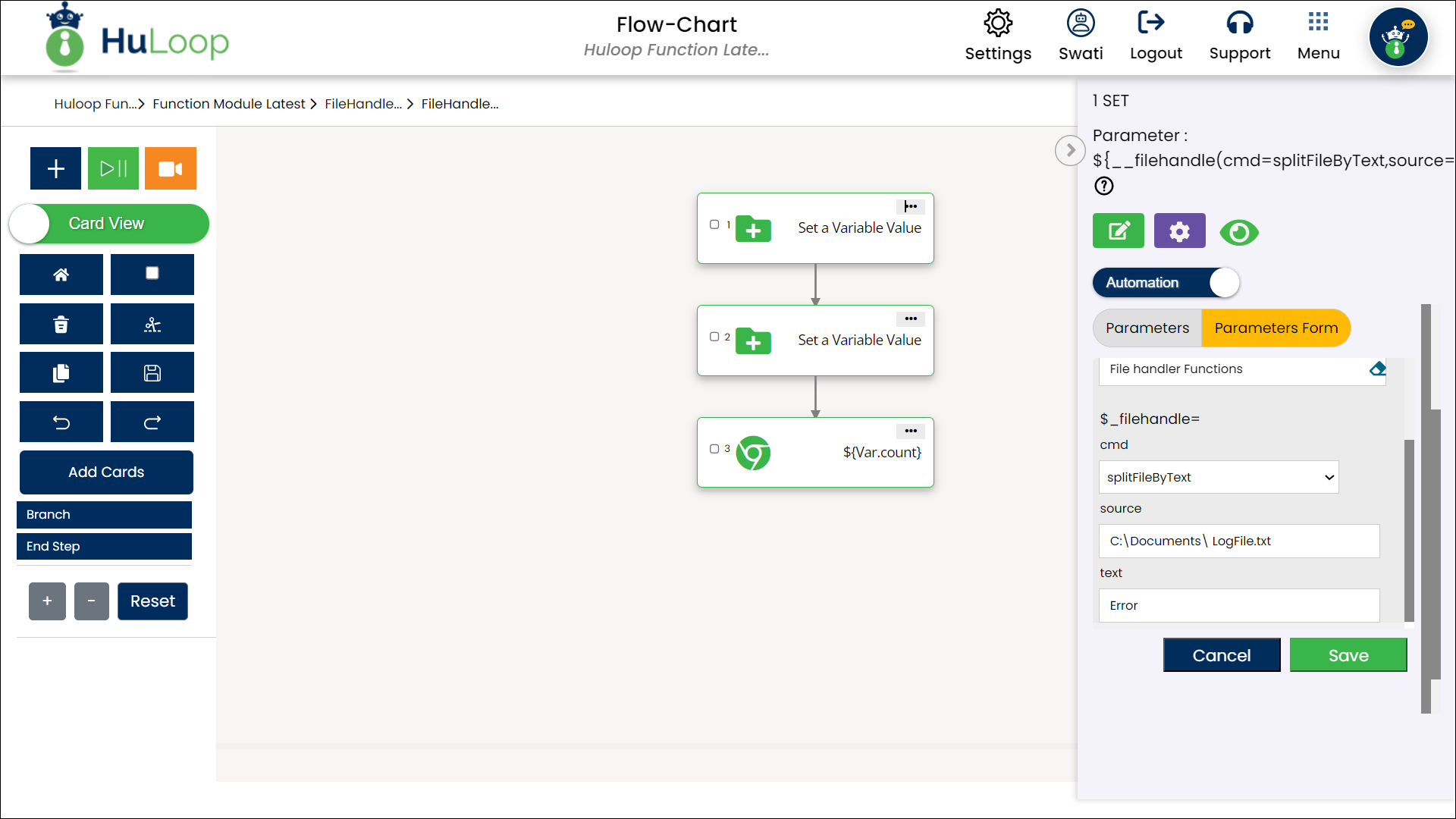Switch to the Parameters tab

[1147, 328]
